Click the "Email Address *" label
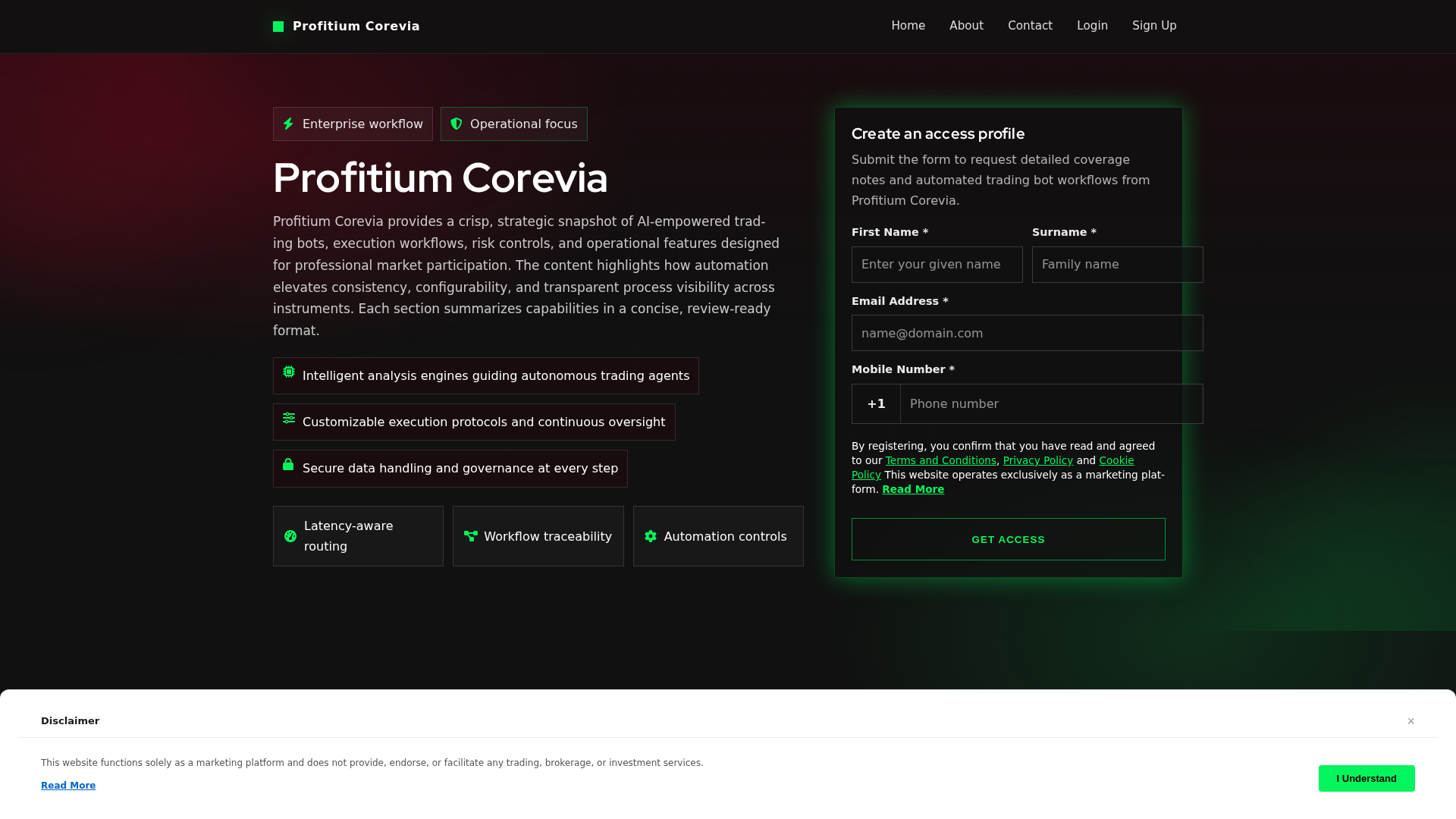The width and height of the screenshot is (1456, 819). [x=900, y=301]
